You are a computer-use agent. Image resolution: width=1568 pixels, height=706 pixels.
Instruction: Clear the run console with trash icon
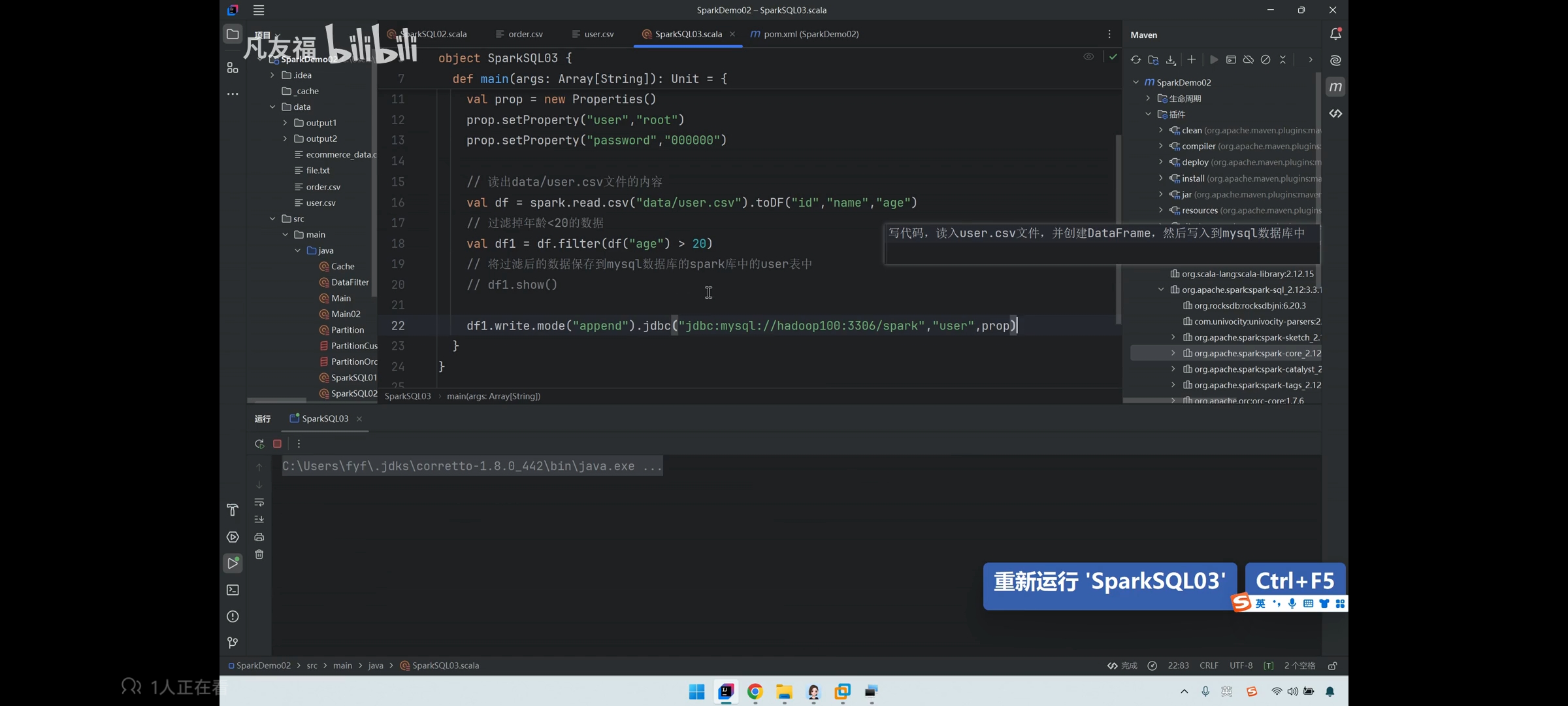coord(259,555)
